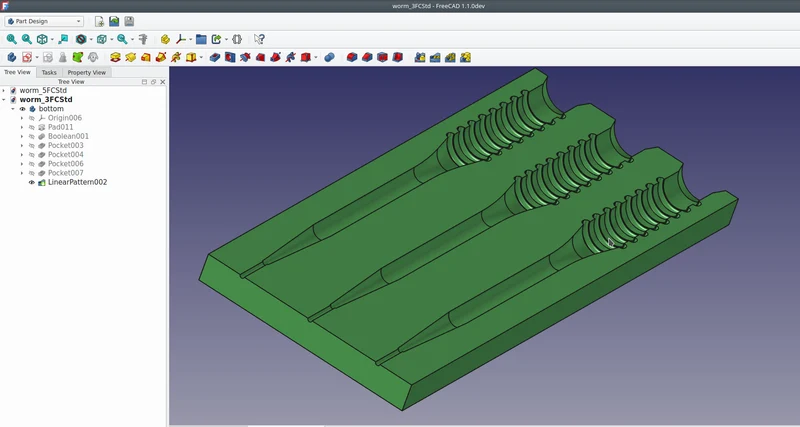Show the hidden Pad011 feature
The image size is (800, 427).
[32, 127]
